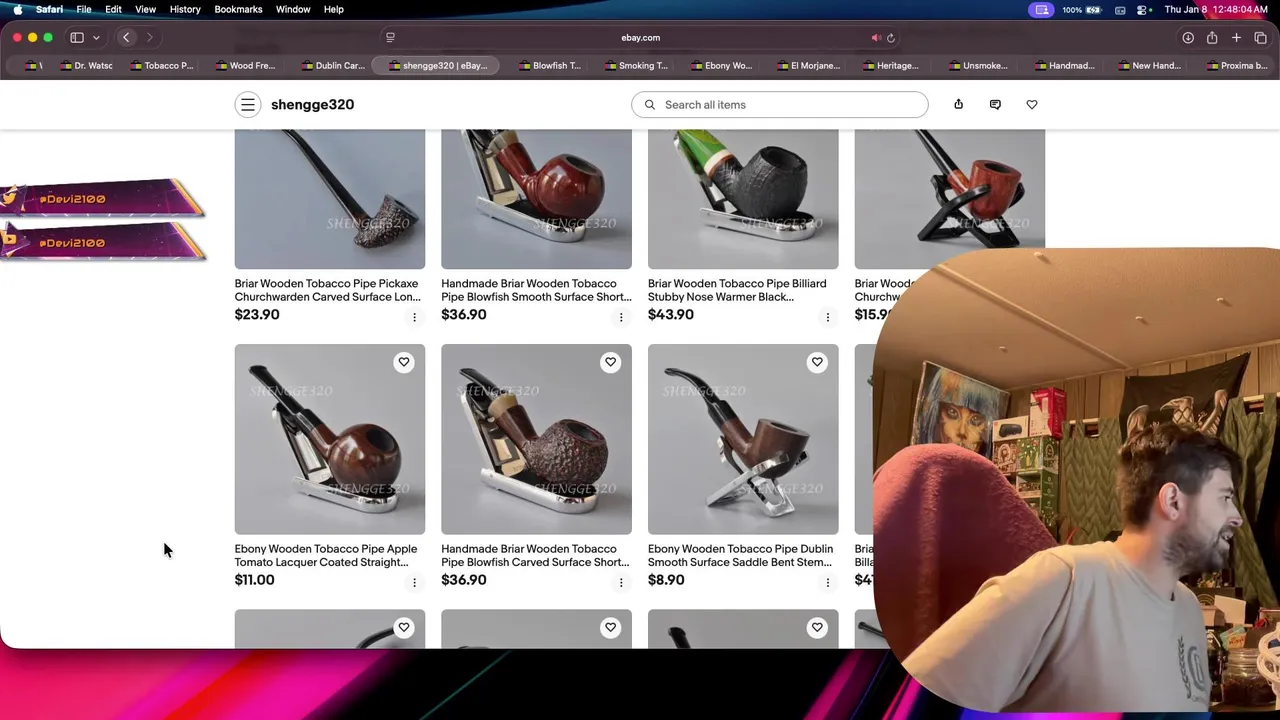The image size is (1280, 720).
Task: Open Handmade Briar Blowfish Smooth Surface title
Action: click(x=536, y=290)
